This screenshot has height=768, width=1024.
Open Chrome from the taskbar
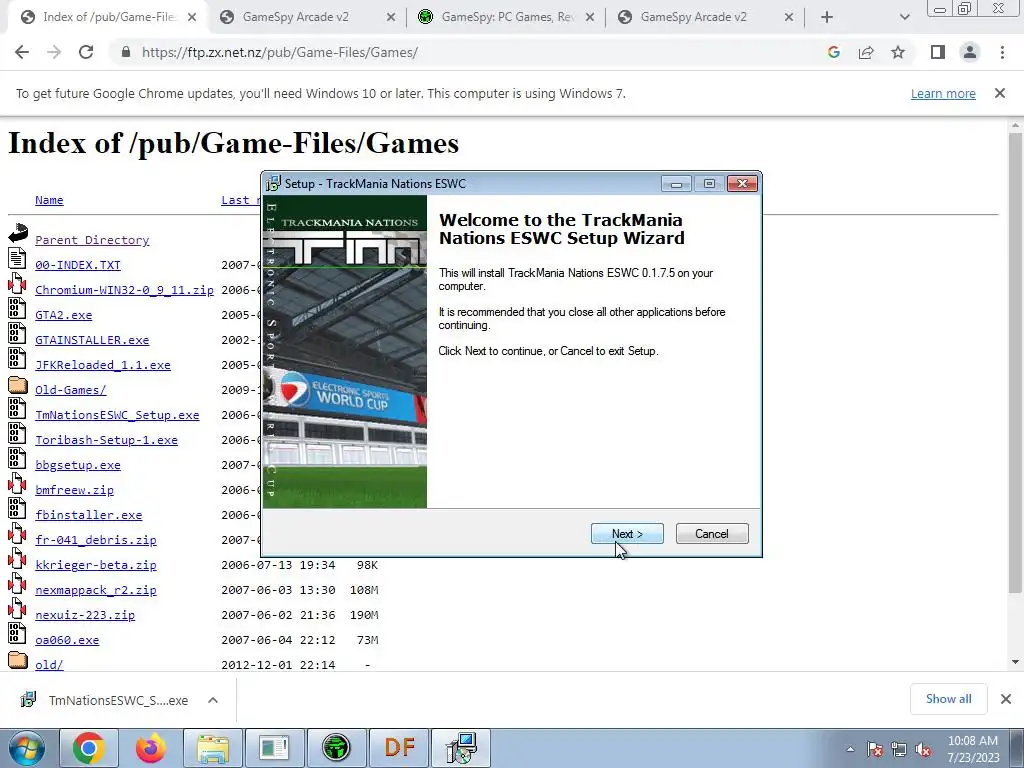(x=88, y=748)
